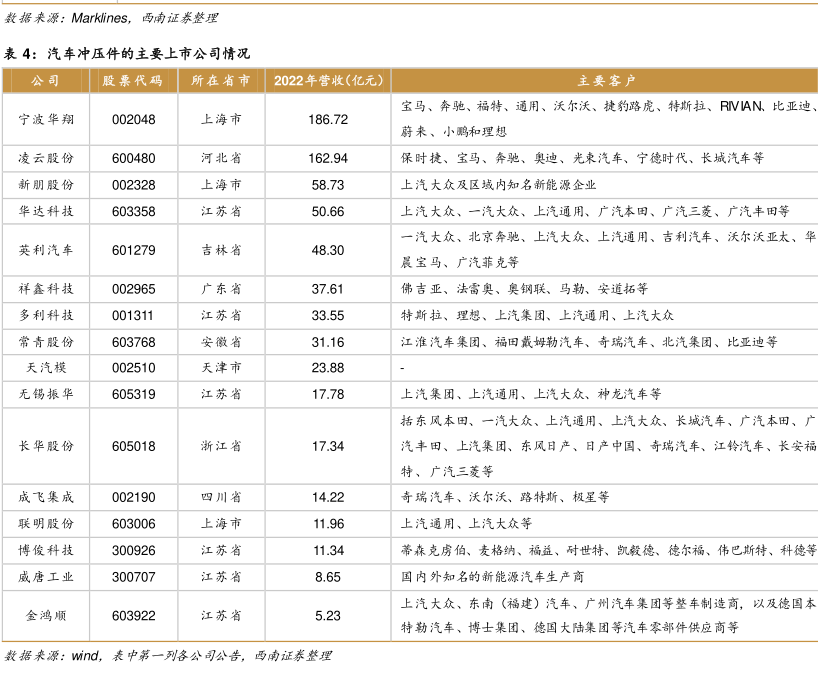This screenshot has width=818, height=678.
Task: Click the 浙江省 province cell
Action: (221, 446)
